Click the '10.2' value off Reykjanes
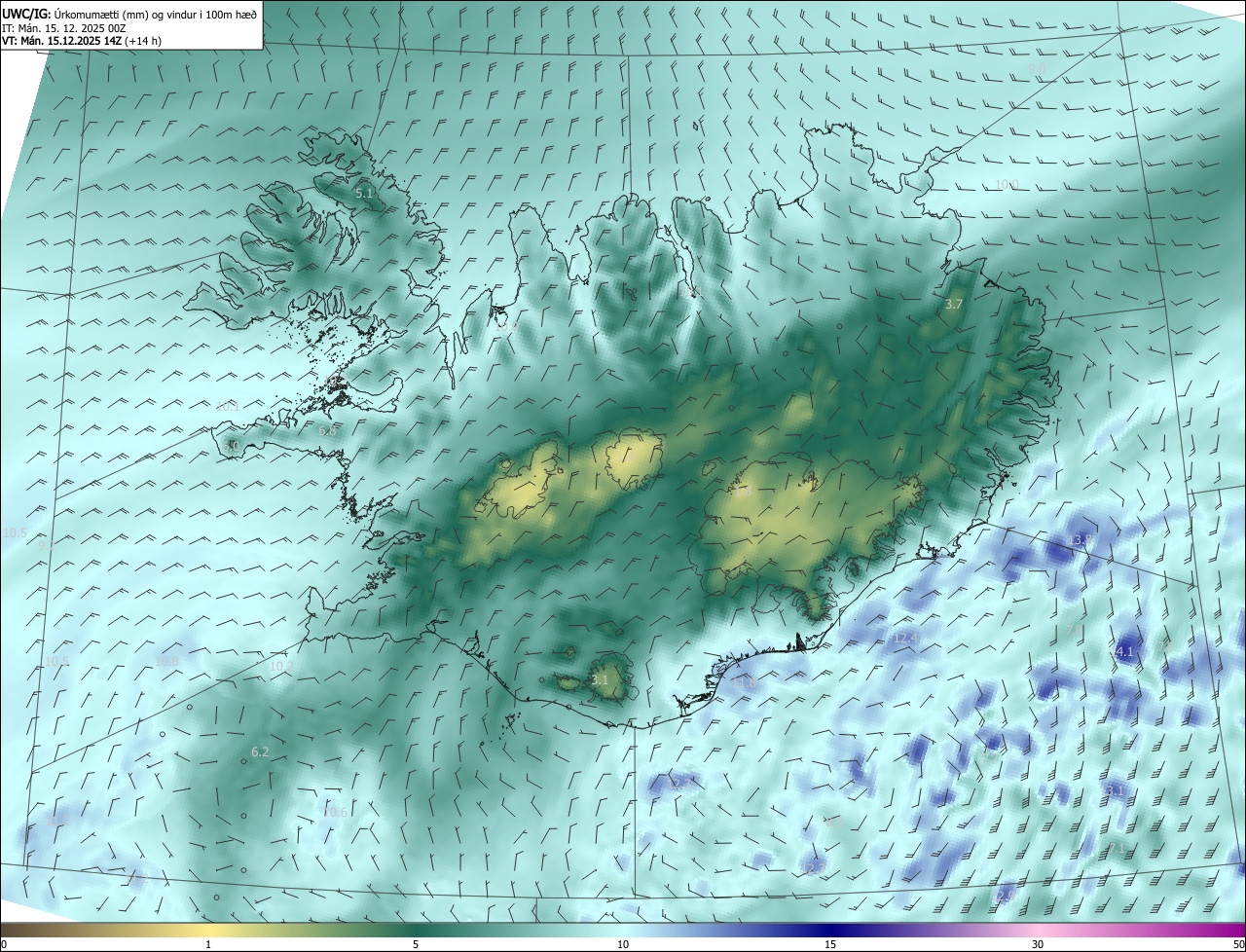Viewport: 1246px width, 952px height. (282, 666)
